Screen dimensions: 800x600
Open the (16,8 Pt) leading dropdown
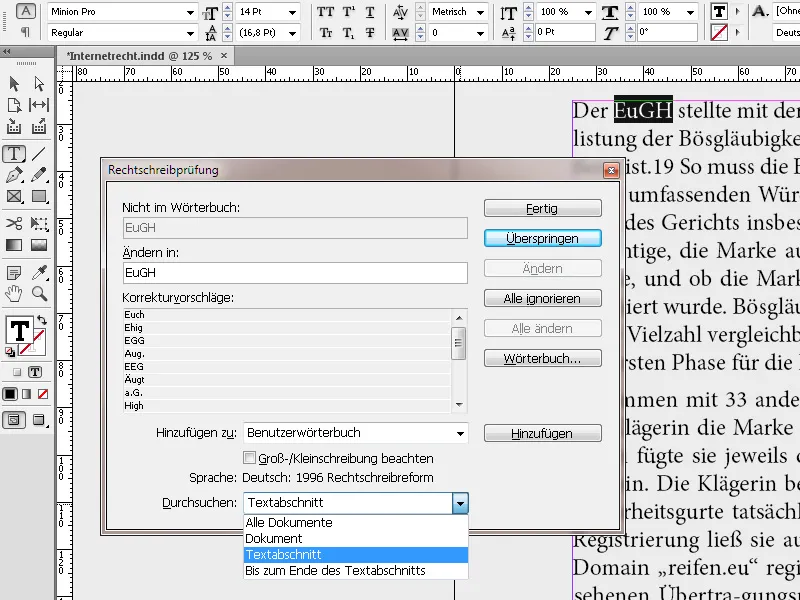click(x=292, y=33)
